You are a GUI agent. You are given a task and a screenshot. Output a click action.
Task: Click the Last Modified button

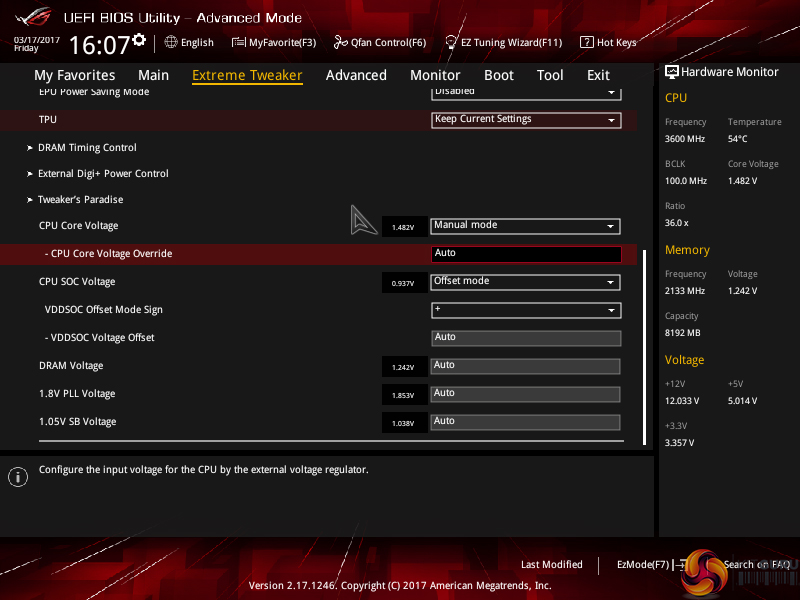pyautogui.click(x=551, y=565)
